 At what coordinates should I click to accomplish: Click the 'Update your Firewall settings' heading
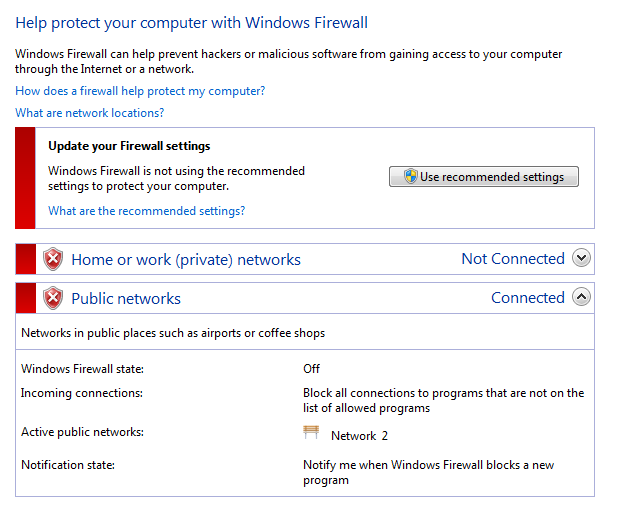point(129,146)
